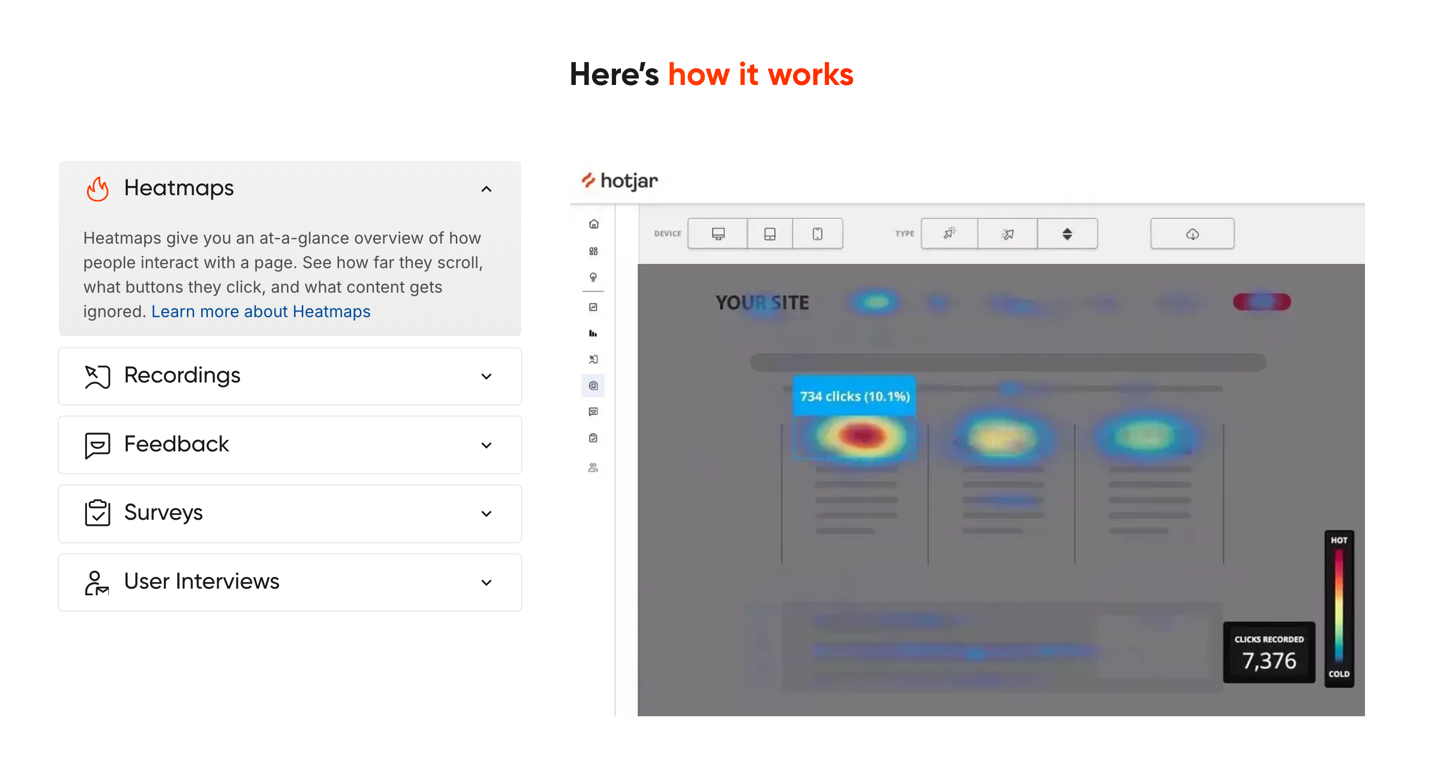1430x767 pixels.
Task: Click the Feedback speech bubble icon
Action: point(97,445)
